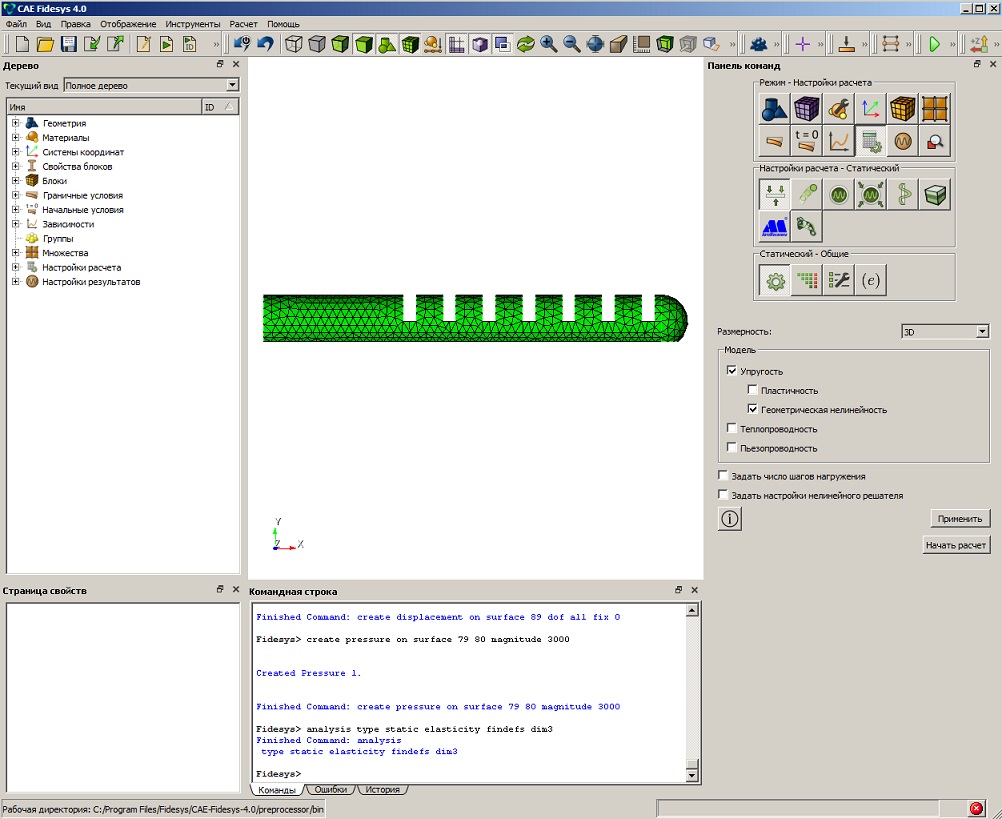Image resolution: width=1002 pixels, height=819 pixels.
Task: Click the Zoom in magnifier toolbar icon
Action: tap(548, 44)
